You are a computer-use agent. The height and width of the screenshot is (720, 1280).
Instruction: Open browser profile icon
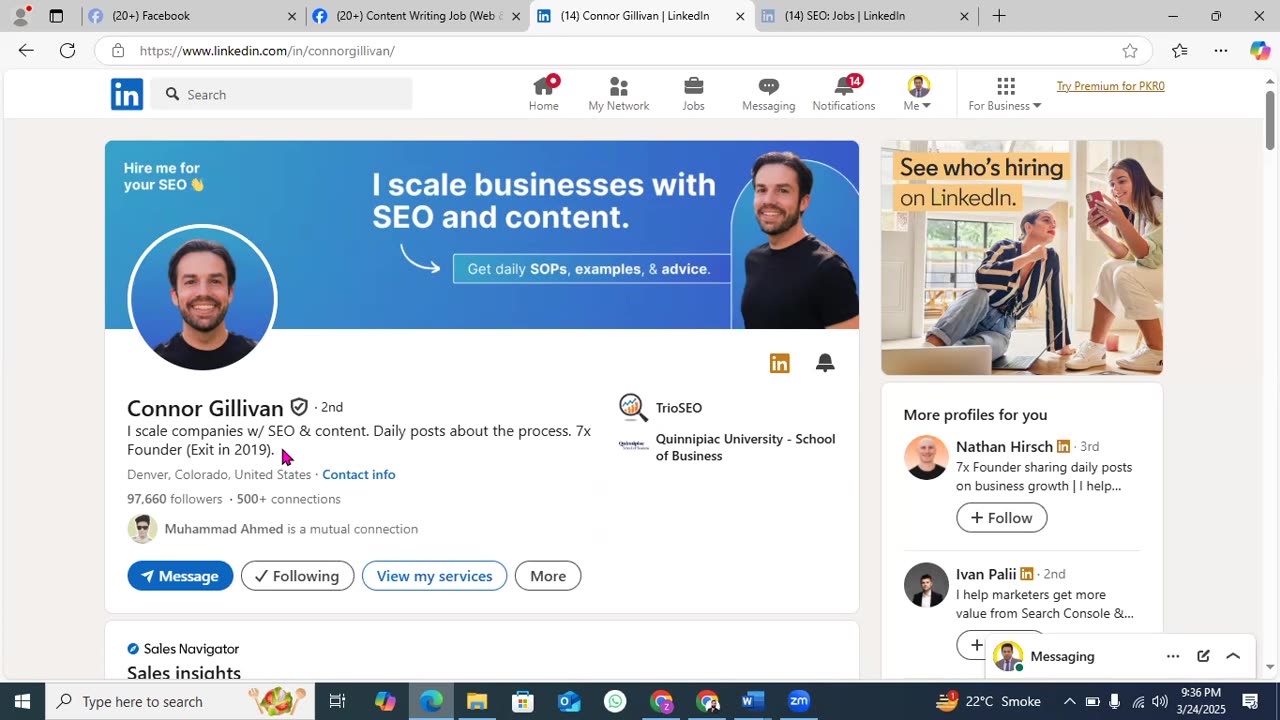pyautogui.click(x=20, y=16)
